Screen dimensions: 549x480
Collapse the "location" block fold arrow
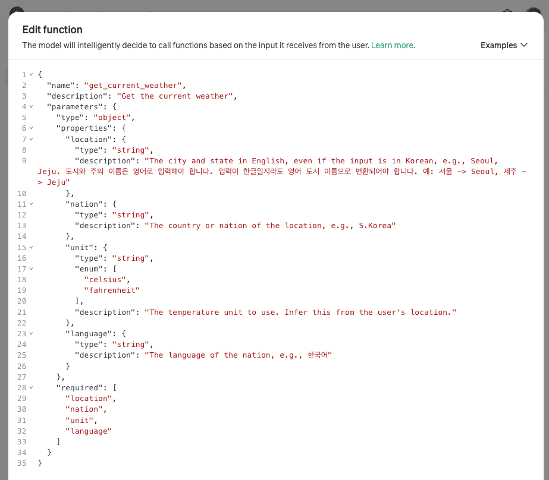(x=31, y=139)
